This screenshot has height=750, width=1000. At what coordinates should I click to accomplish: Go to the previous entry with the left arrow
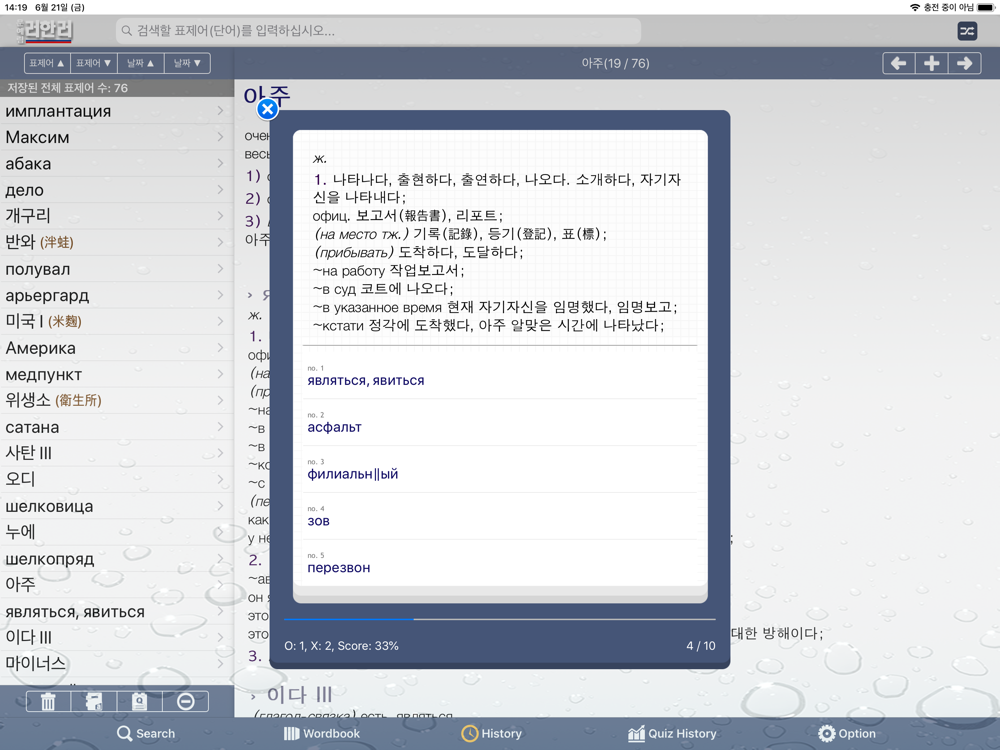click(x=898, y=63)
